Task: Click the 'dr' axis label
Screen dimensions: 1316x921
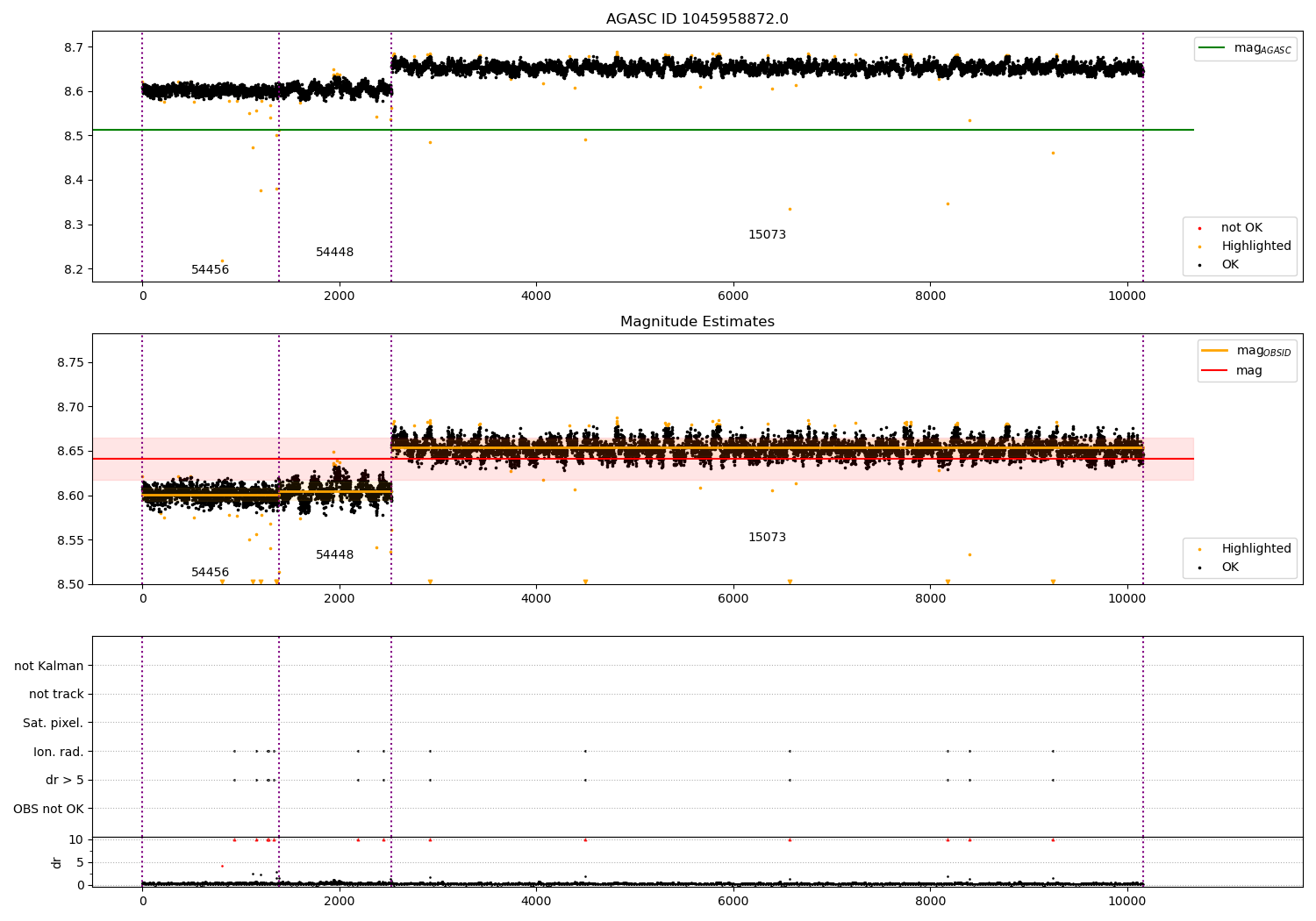Action: pos(56,862)
